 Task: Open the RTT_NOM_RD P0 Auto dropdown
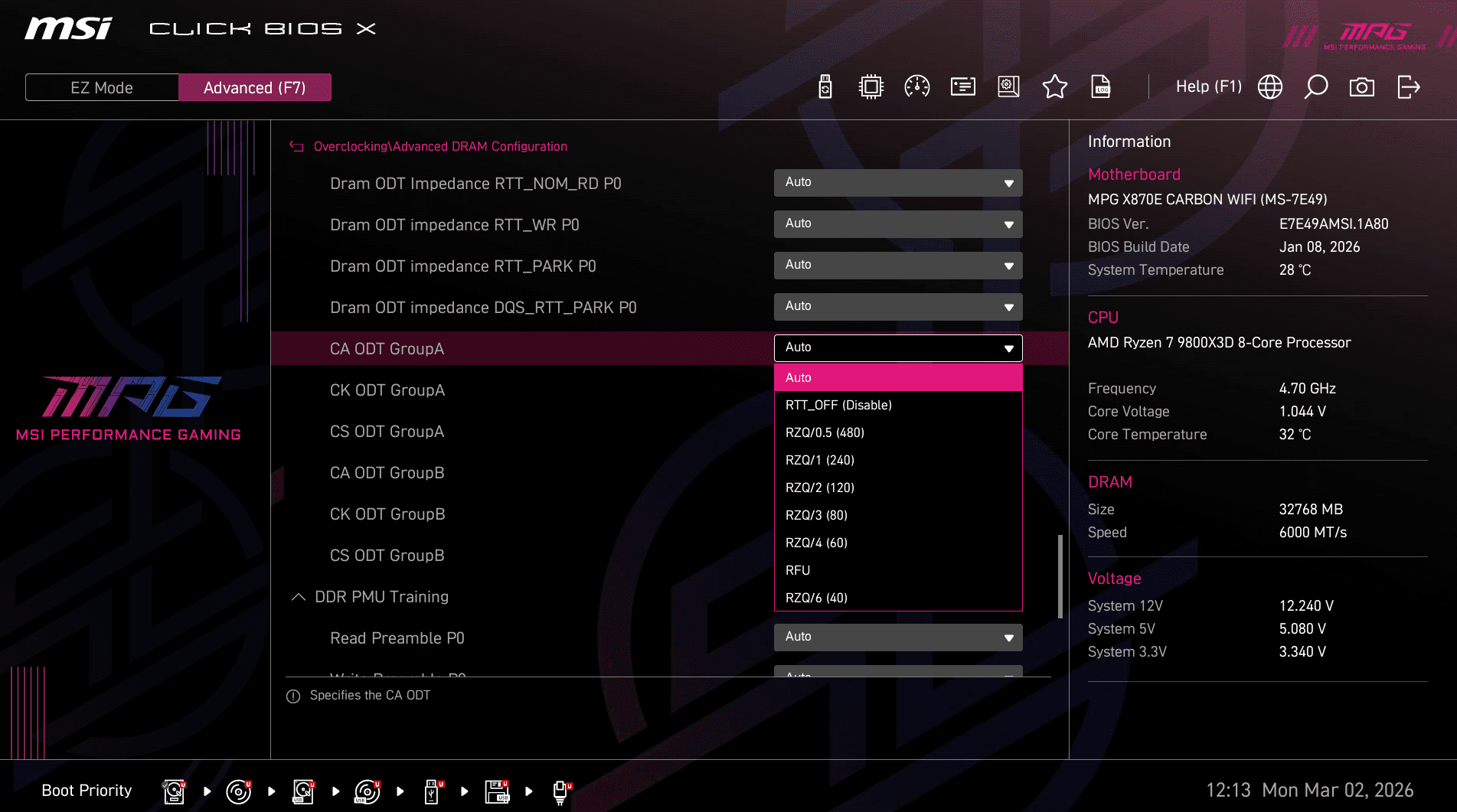click(898, 183)
